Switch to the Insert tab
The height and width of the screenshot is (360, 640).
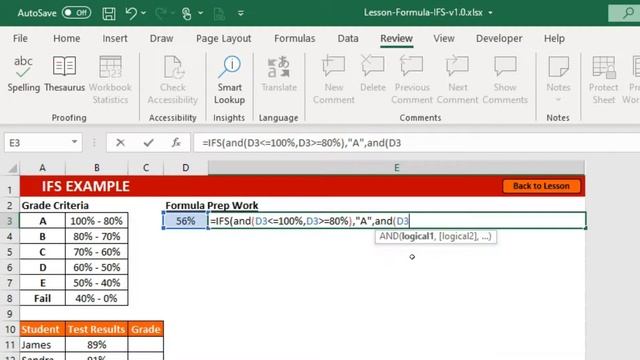pos(115,38)
